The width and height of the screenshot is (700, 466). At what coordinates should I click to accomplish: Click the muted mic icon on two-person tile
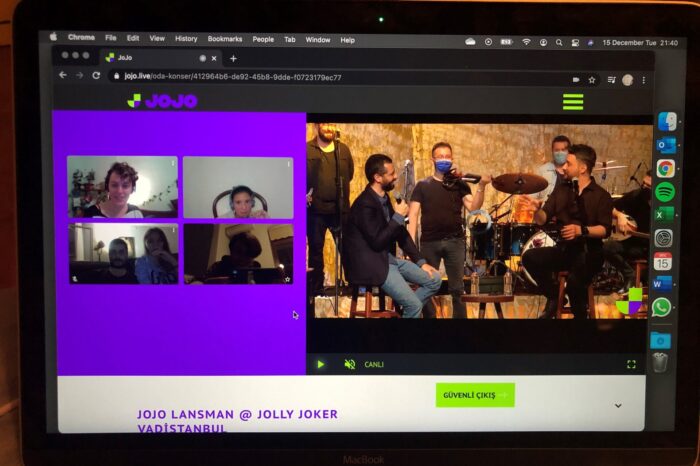(75, 279)
